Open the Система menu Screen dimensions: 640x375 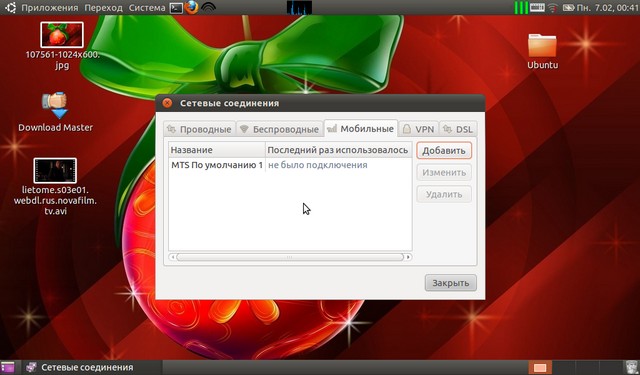(x=147, y=8)
